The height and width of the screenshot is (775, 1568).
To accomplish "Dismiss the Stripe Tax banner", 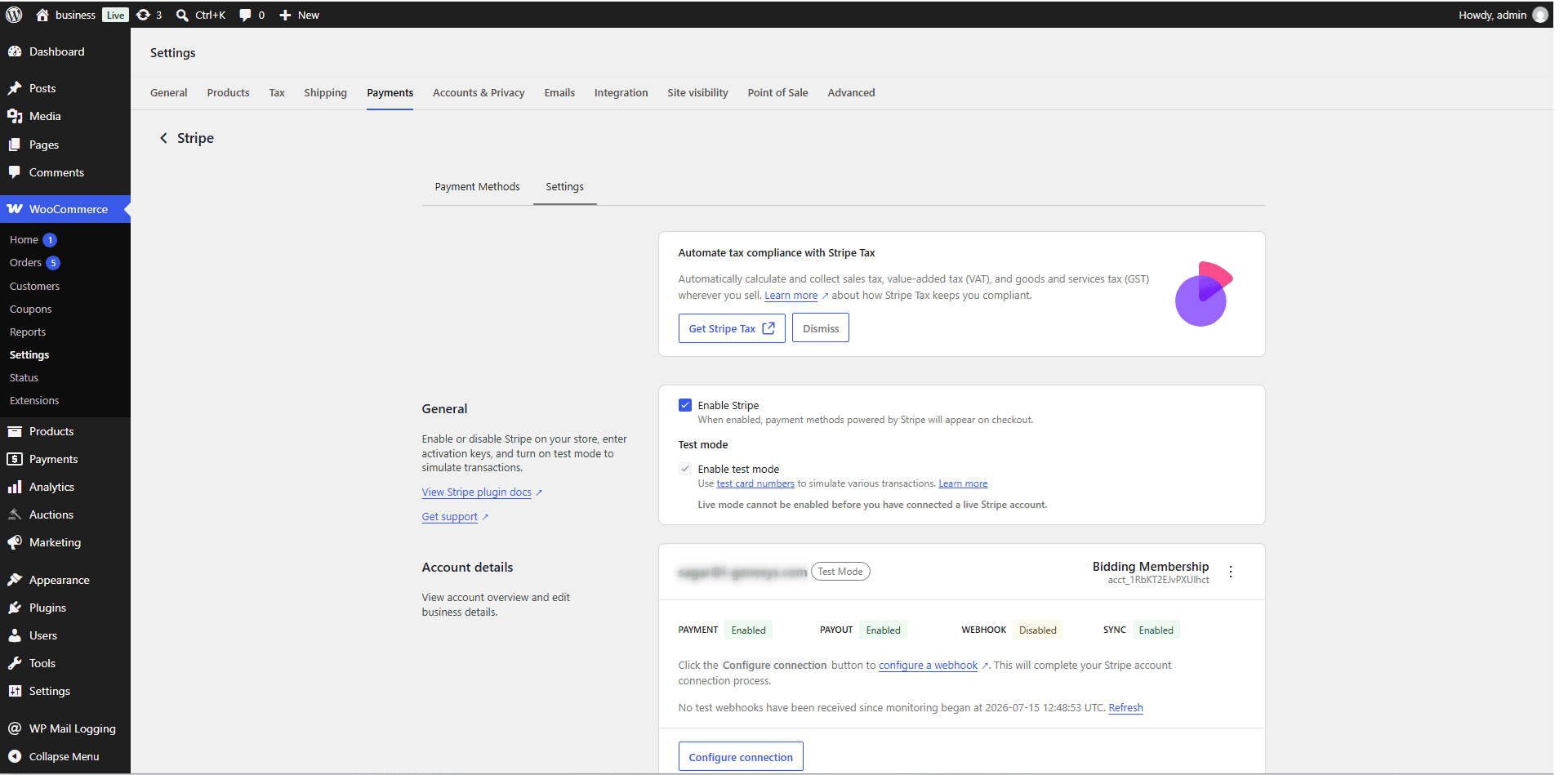I will click(821, 328).
